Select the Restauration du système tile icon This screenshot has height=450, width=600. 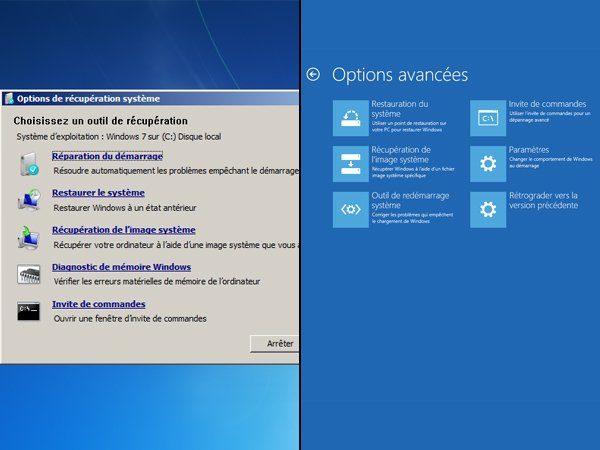(351, 118)
